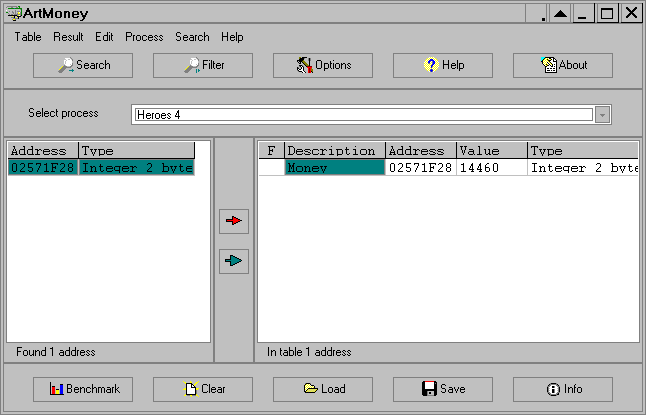Open the Result menu

point(68,37)
